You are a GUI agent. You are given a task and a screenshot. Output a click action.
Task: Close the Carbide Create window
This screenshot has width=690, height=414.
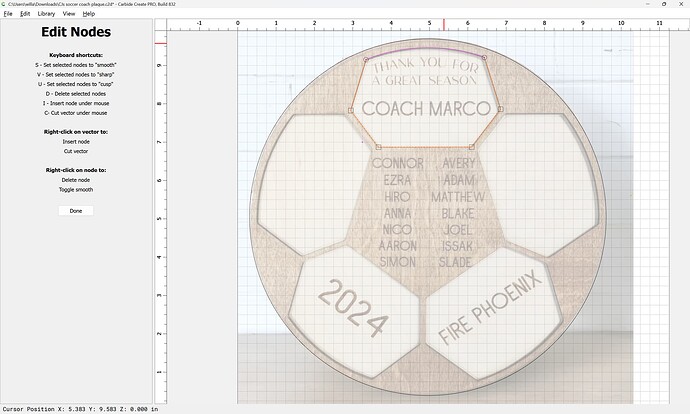pyautogui.click(x=681, y=4)
